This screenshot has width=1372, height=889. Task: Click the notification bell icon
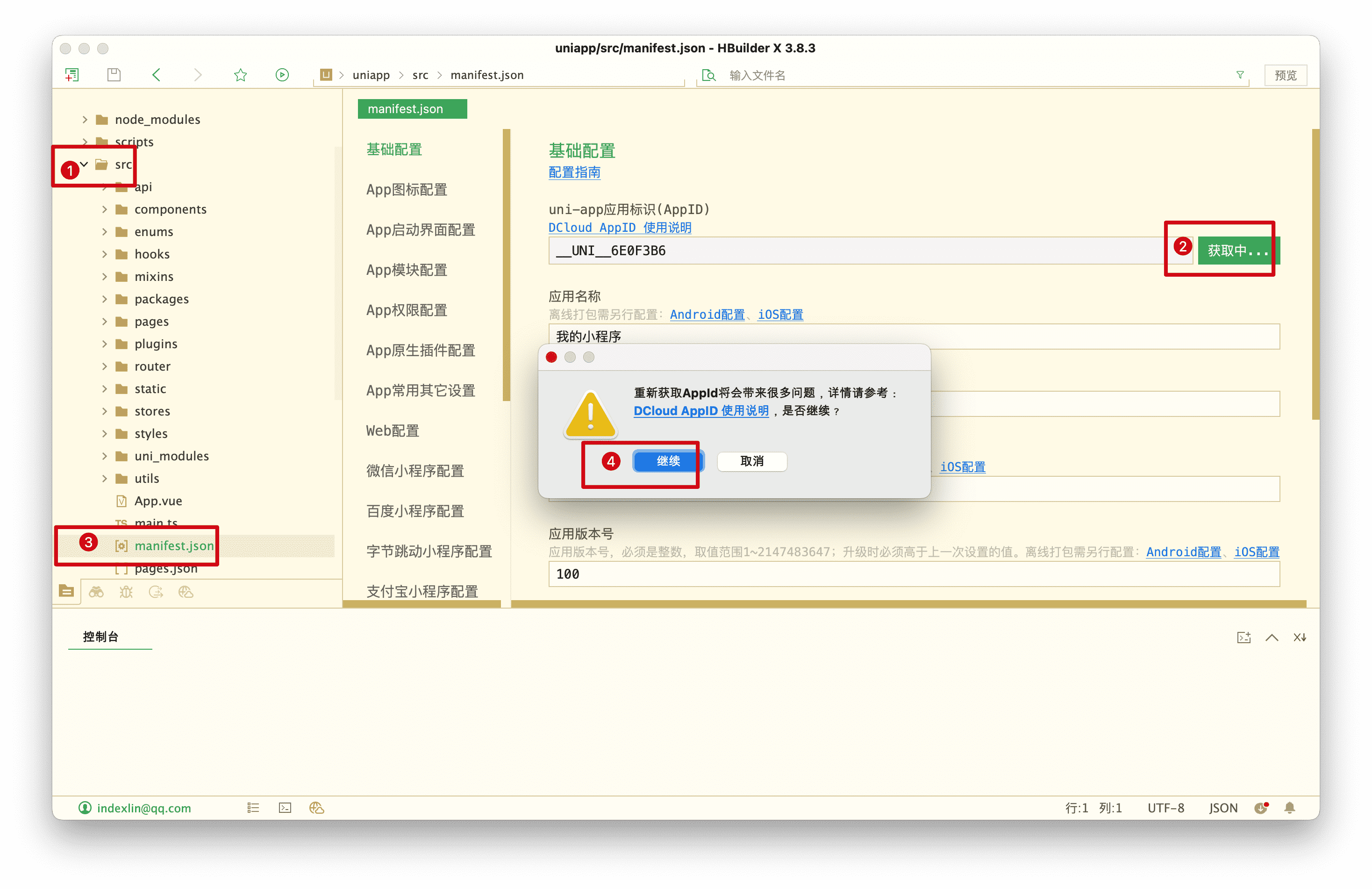(1290, 808)
